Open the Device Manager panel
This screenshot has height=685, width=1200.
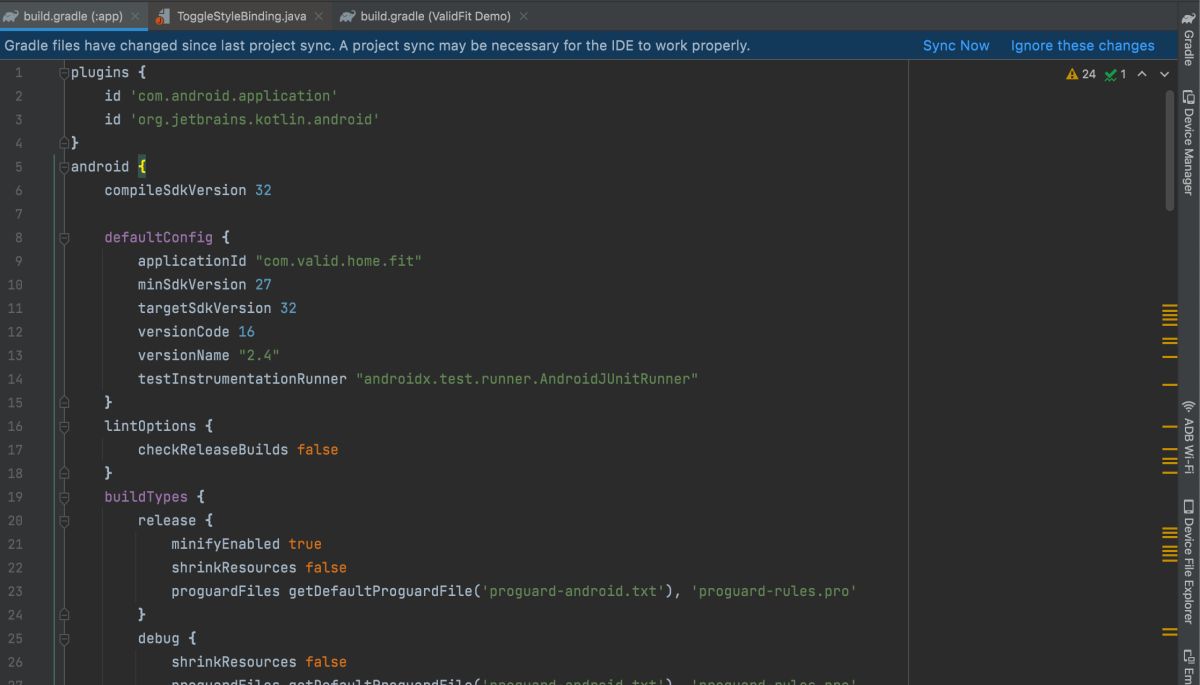tap(1188, 143)
